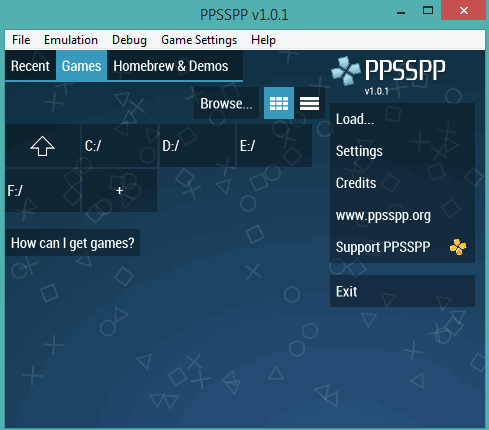489x430 pixels.
Task: Open the Debug menu
Action: tap(129, 40)
